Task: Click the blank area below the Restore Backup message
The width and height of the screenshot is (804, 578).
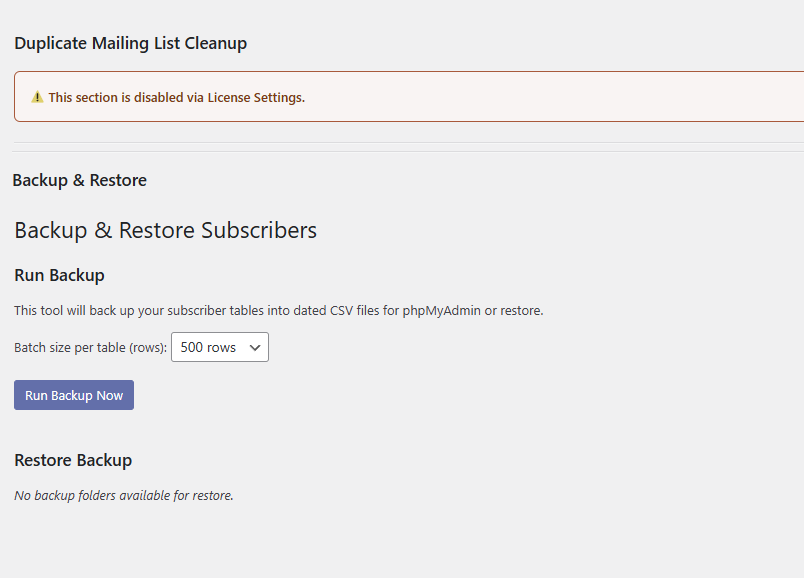Action: coord(400,540)
